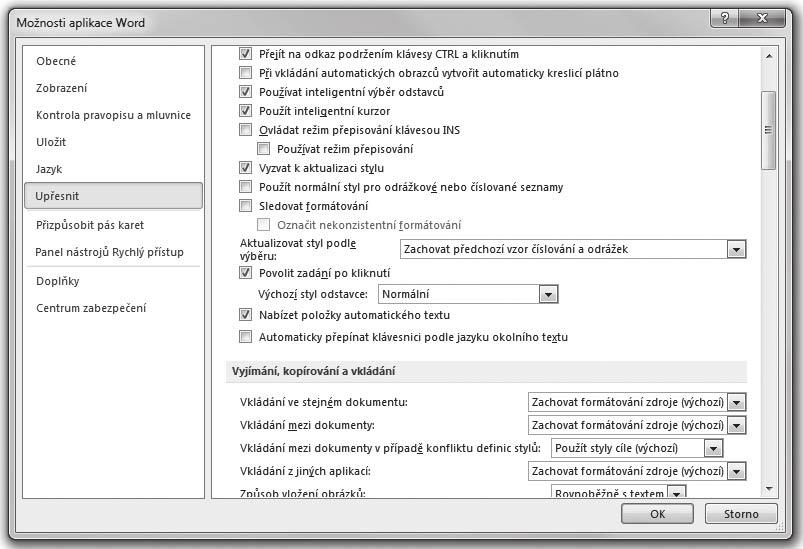803x549 pixels.
Task: Toggle Přejít na odkaz podržením klávesy CTRL
Action: [x=246, y=54]
